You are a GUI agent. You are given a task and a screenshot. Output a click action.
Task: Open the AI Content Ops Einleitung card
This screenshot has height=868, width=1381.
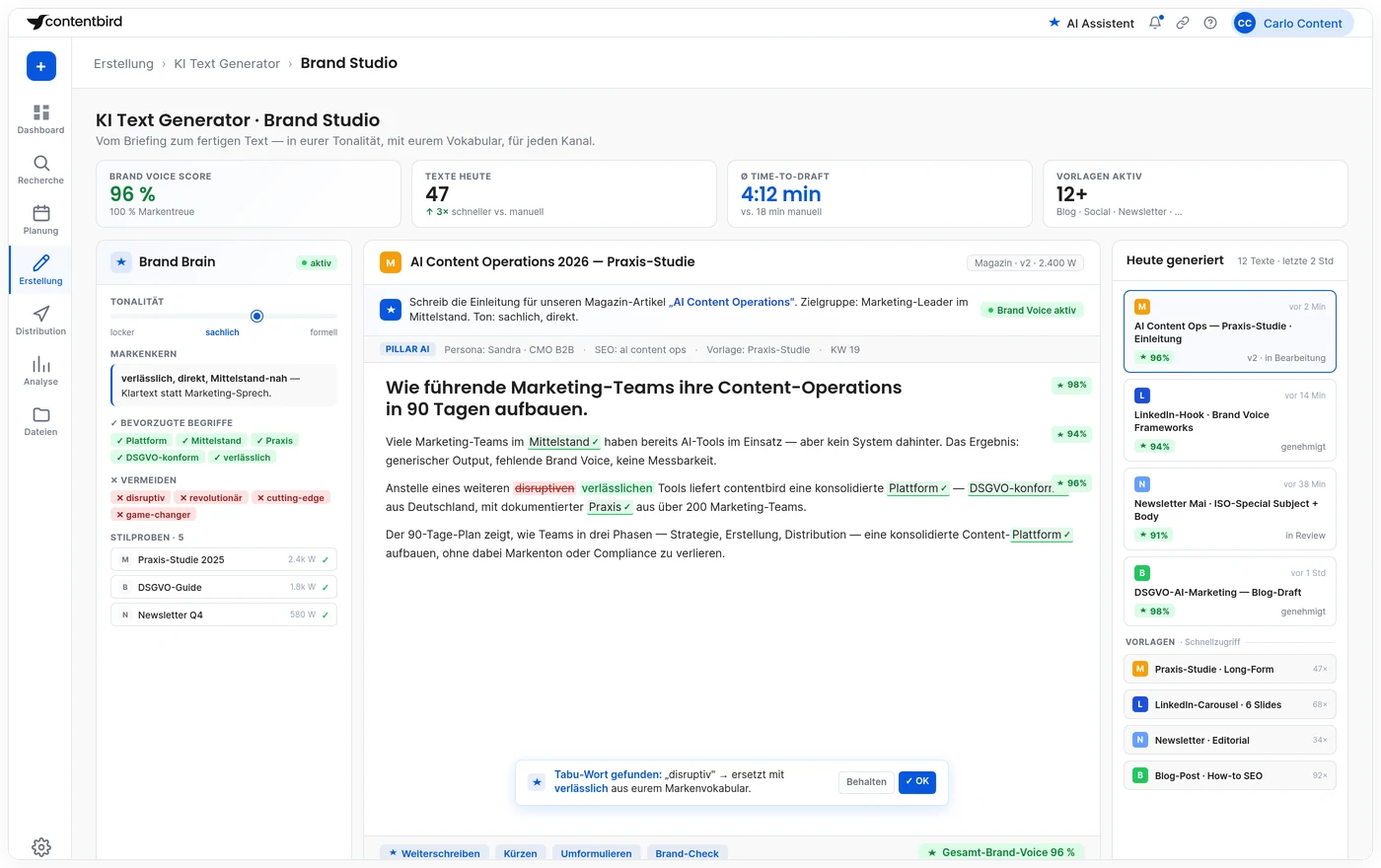tap(1230, 331)
